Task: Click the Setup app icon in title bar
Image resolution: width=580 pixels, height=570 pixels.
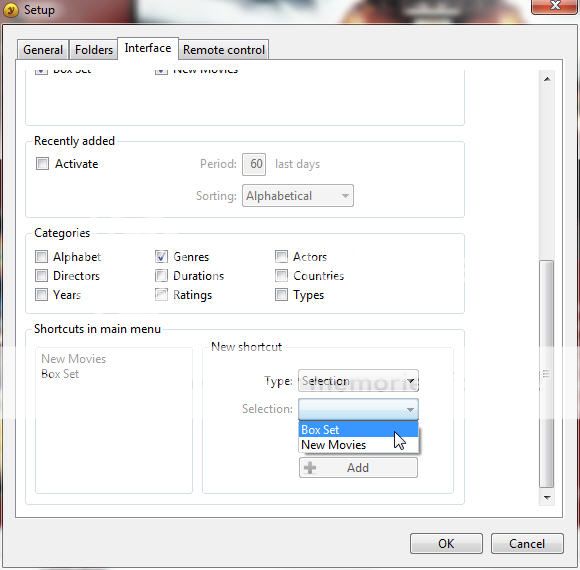Action: click(10, 10)
